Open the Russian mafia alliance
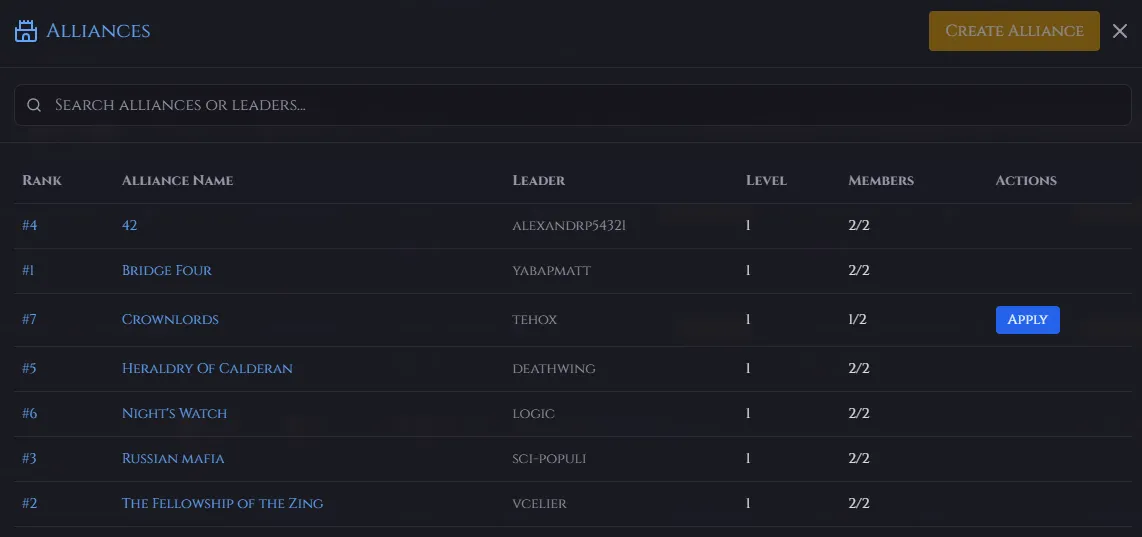Screen dimensions: 1142x537 point(173,458)
